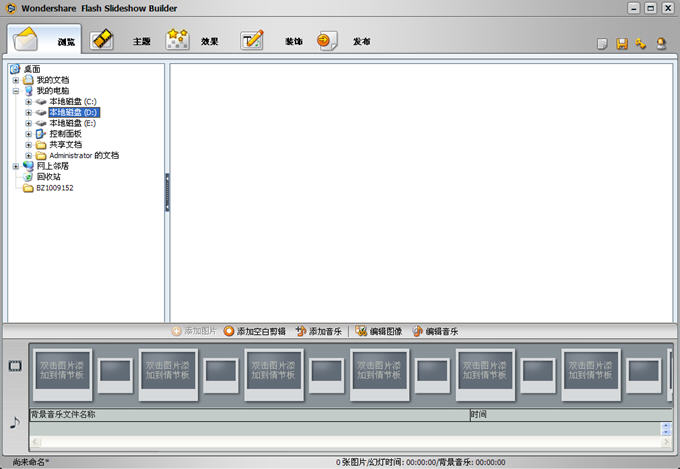Select 我的电脑 in the folder tree

pos(52,91)
